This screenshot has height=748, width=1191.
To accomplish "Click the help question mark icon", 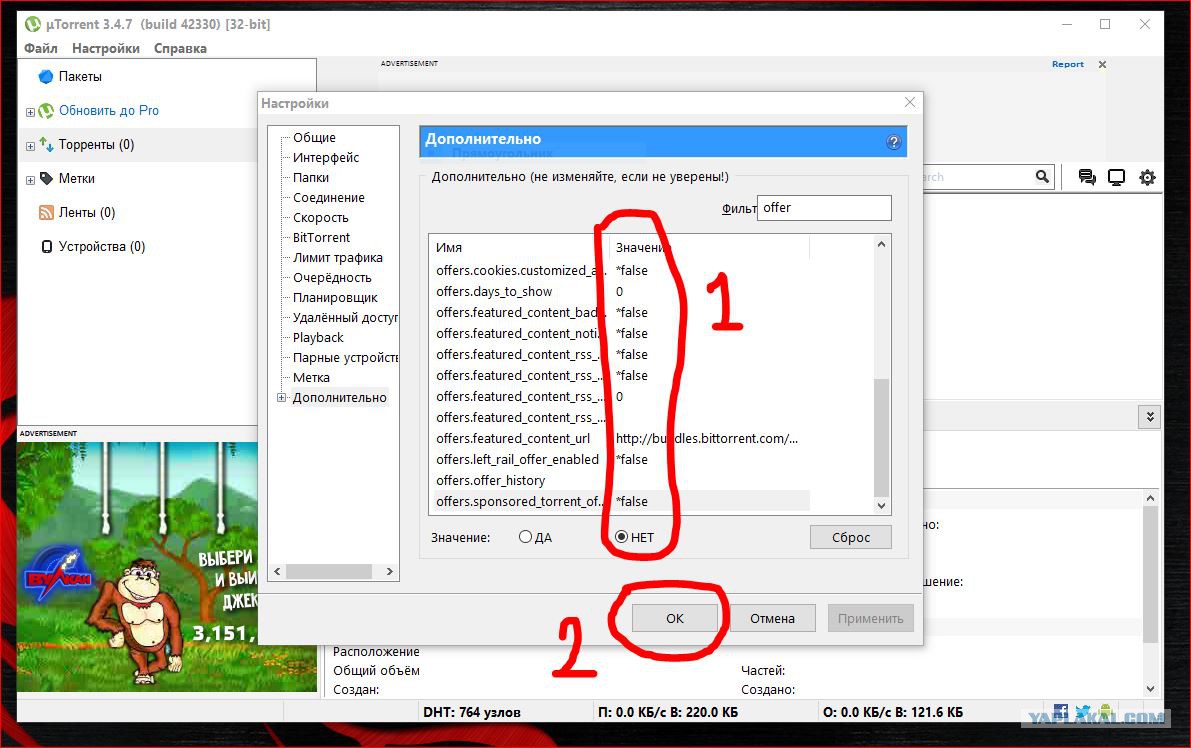I will point(893,142).
